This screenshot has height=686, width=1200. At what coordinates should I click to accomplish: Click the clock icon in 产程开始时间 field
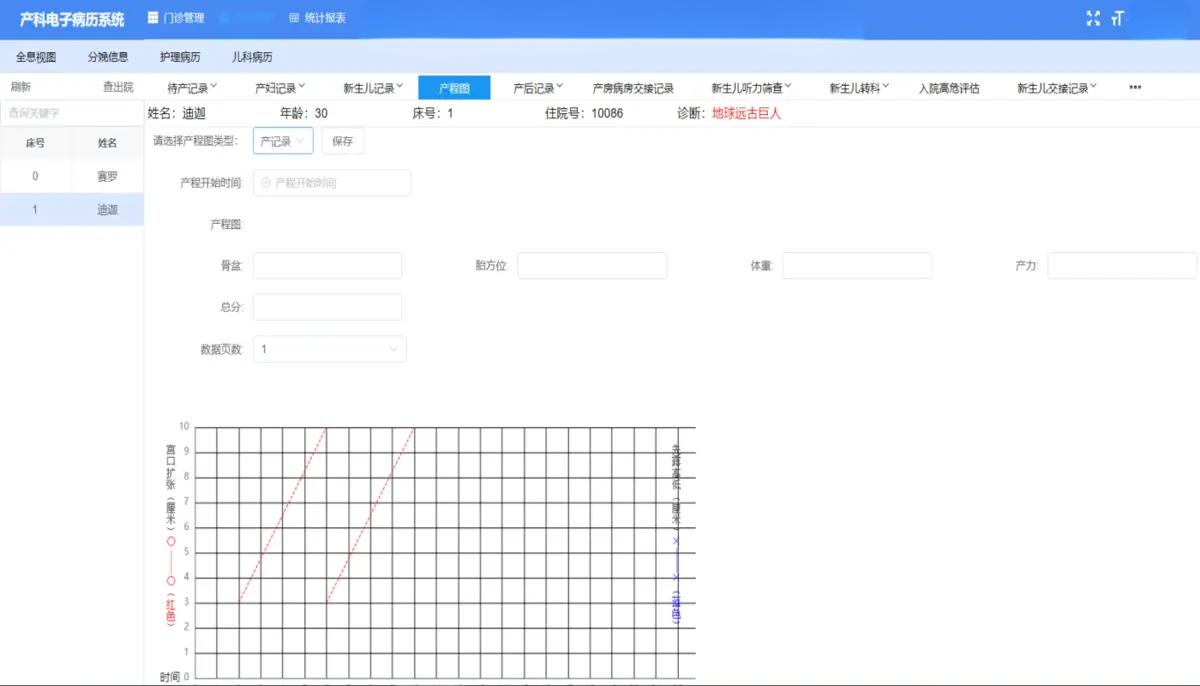[266, 183]
